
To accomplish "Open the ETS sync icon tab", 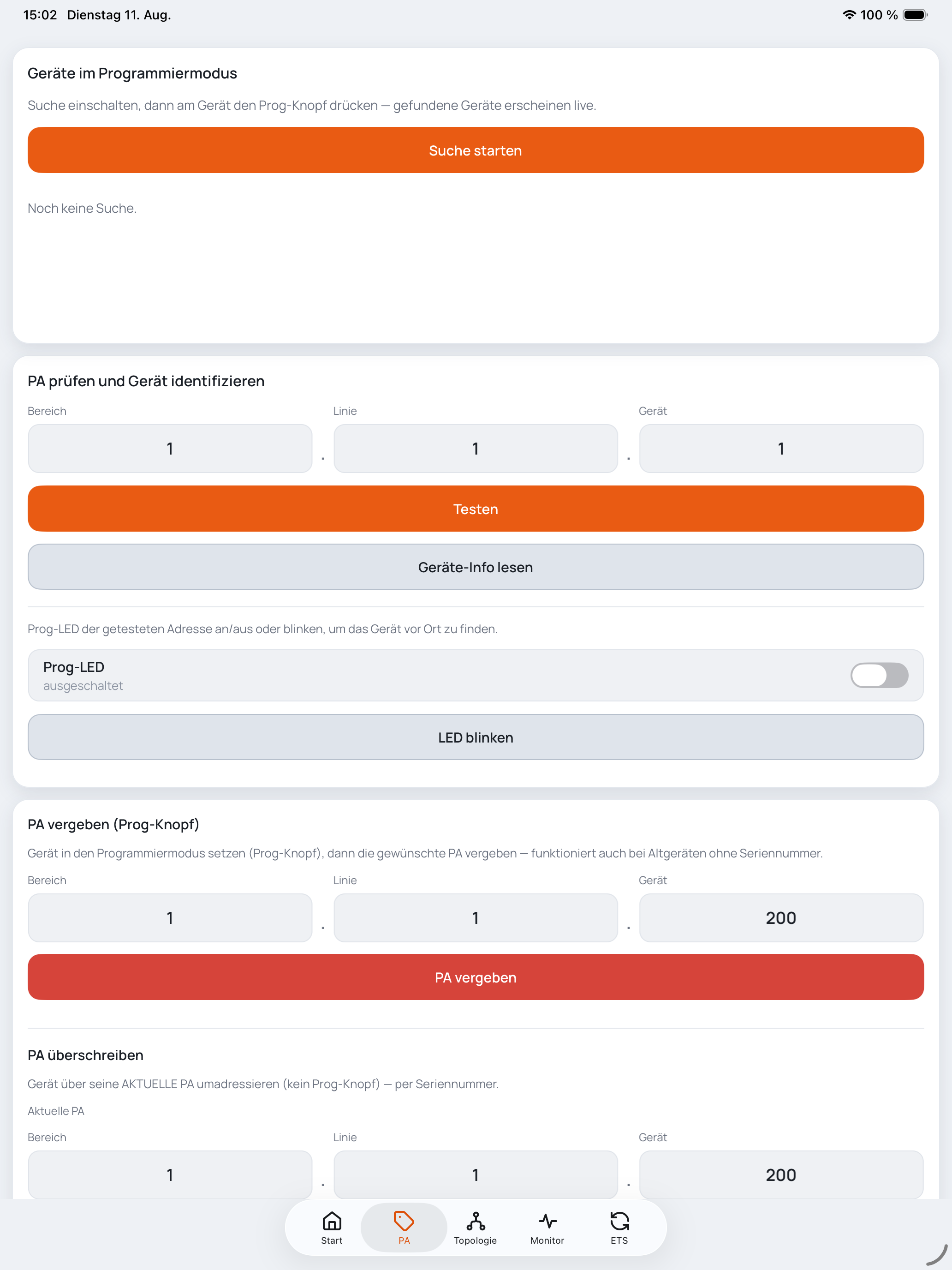I will 619,1228.
